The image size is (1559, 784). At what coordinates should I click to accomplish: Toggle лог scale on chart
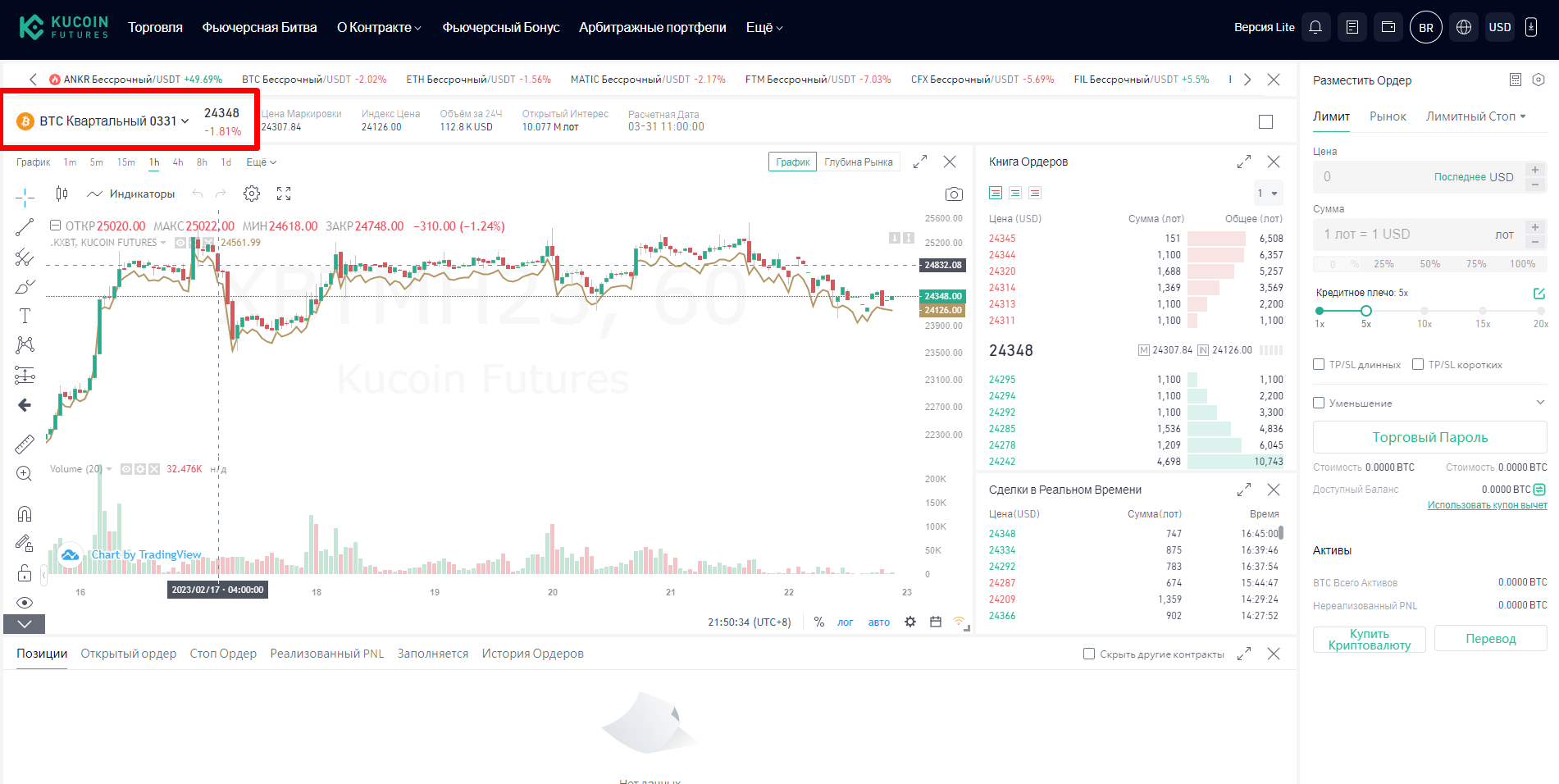click(845, 622)
